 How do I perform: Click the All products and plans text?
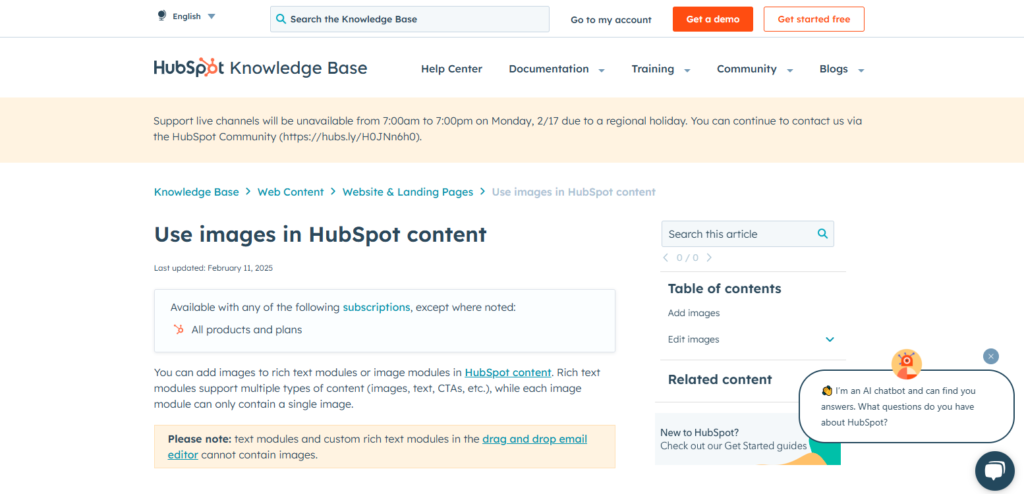coord(247,329)
